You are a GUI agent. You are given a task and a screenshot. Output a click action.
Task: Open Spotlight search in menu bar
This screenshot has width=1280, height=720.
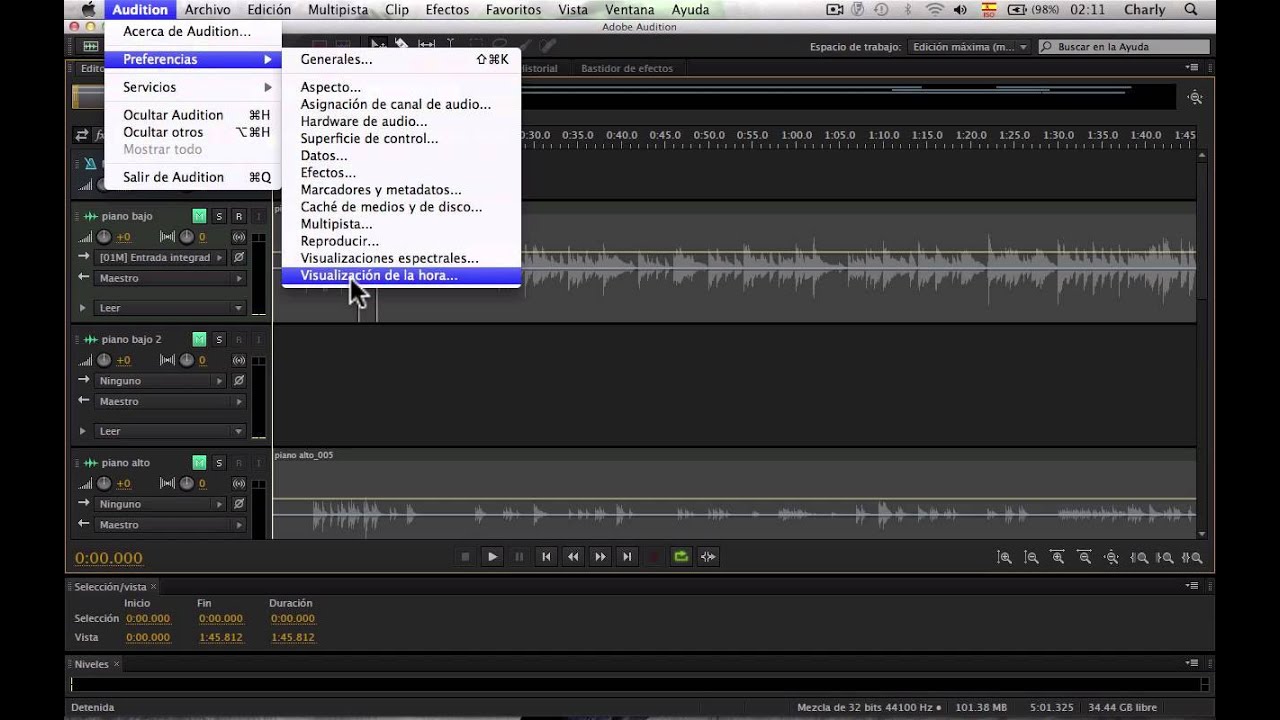pyautogui.click(x=1191, y=10)
